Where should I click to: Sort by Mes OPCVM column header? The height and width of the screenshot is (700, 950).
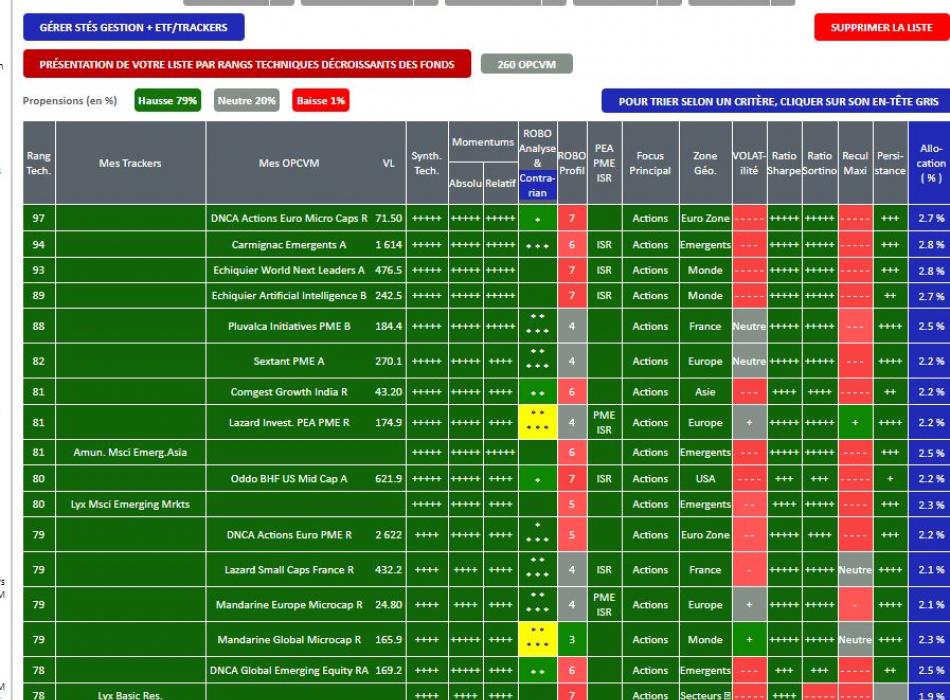[x=288, y=163]
